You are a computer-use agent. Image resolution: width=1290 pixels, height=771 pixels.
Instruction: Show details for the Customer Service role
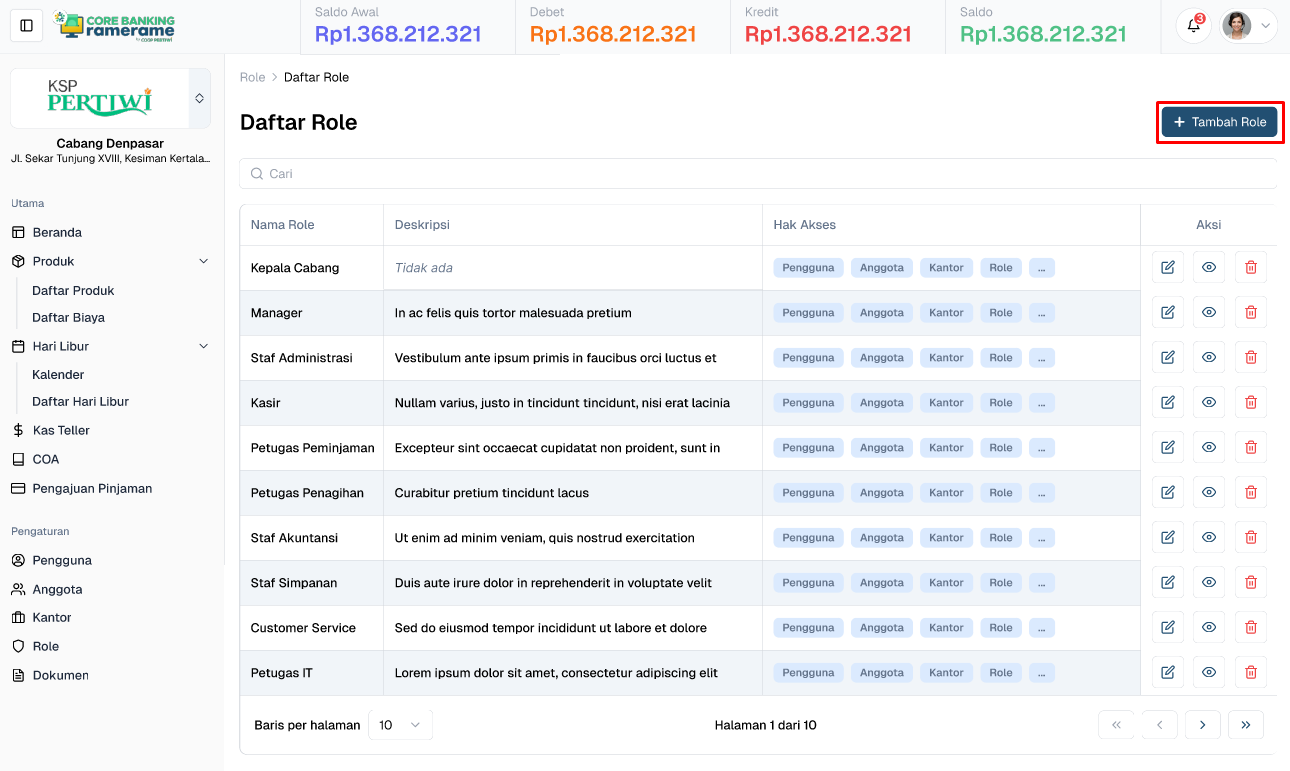(x=1209, y=627)
